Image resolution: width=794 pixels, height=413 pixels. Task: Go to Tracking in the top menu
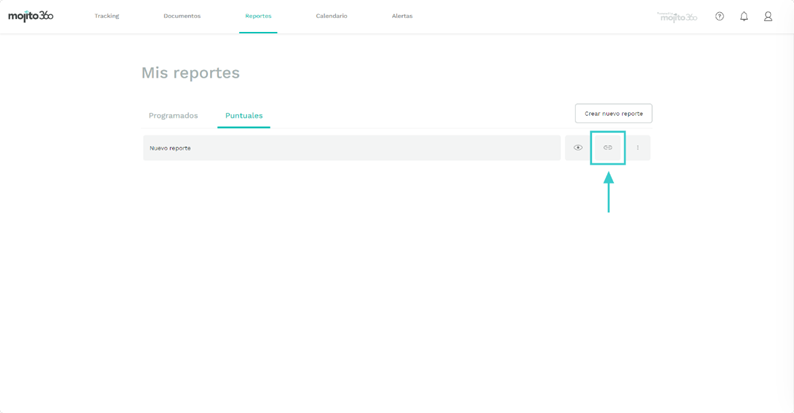(x=107, y=16)
